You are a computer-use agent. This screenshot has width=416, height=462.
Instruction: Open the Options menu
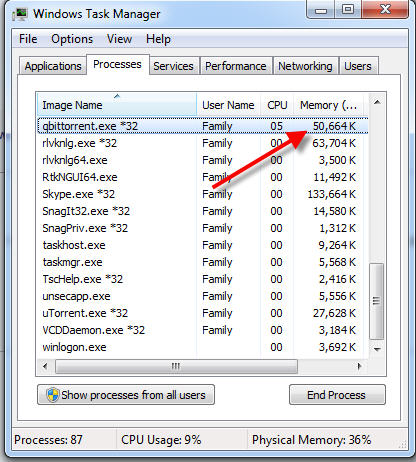72,39
